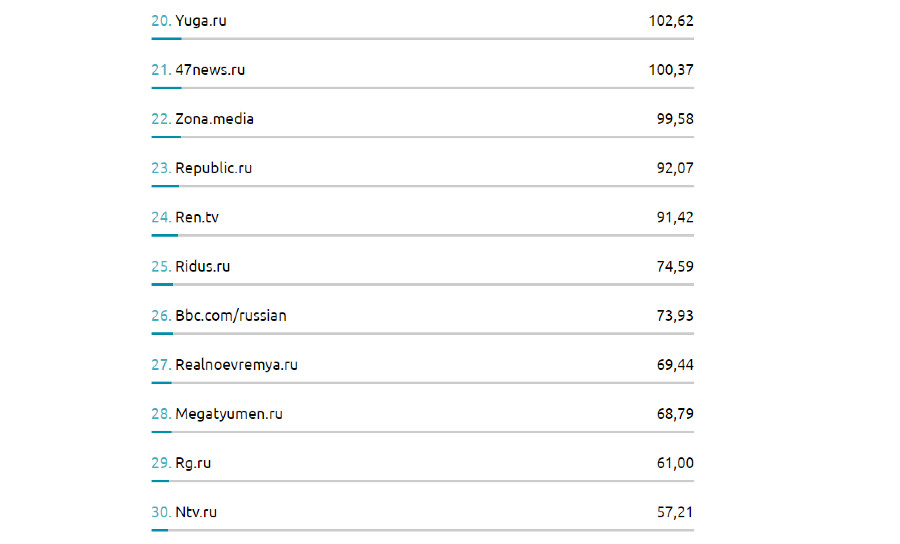Click the Bbc.com/russian link
900x544 pixels.
[230, 315]
